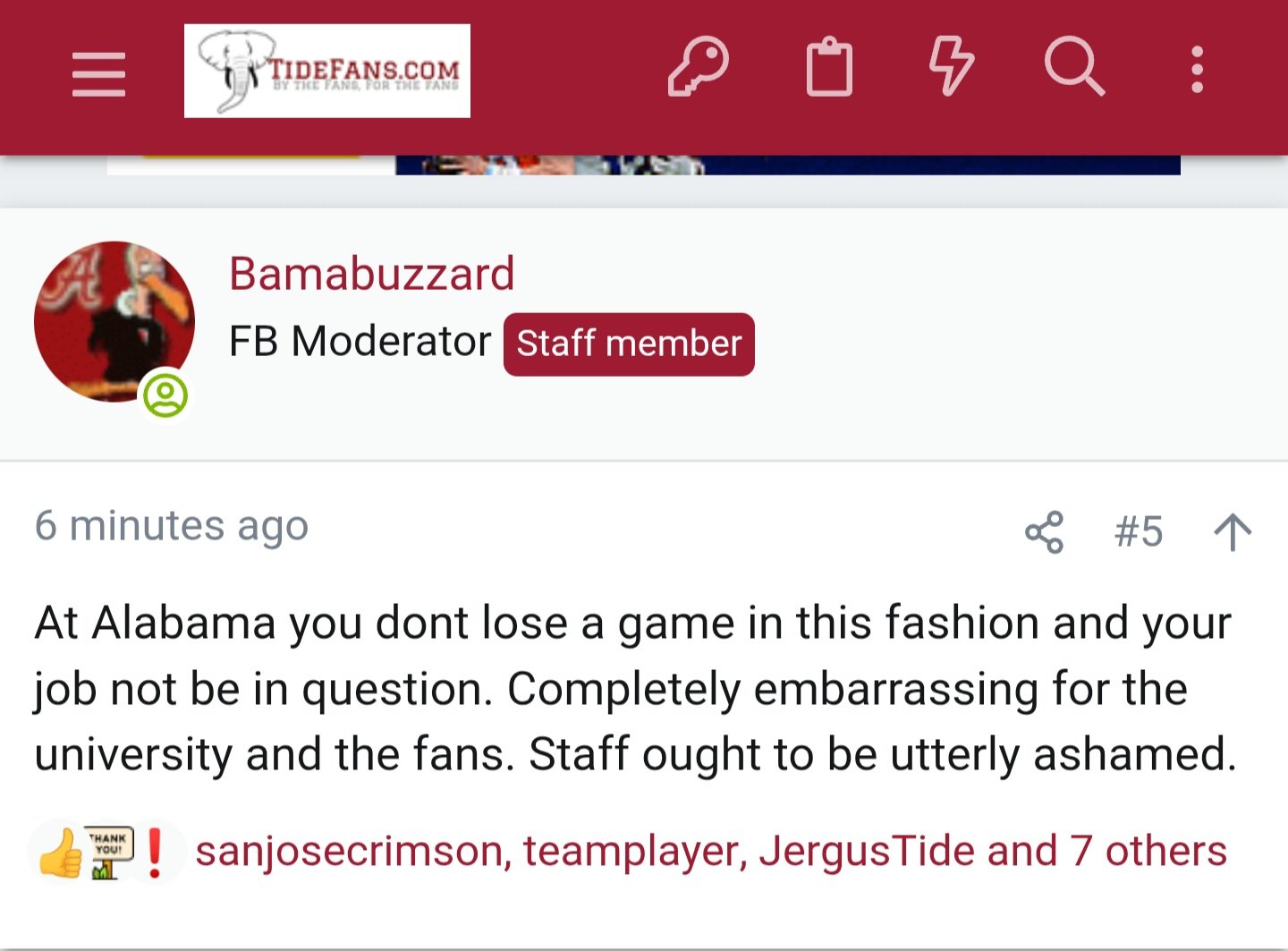
Task: Open What's New lightning bolt icon
Action: pyautogui.click(x=950, y=67)
